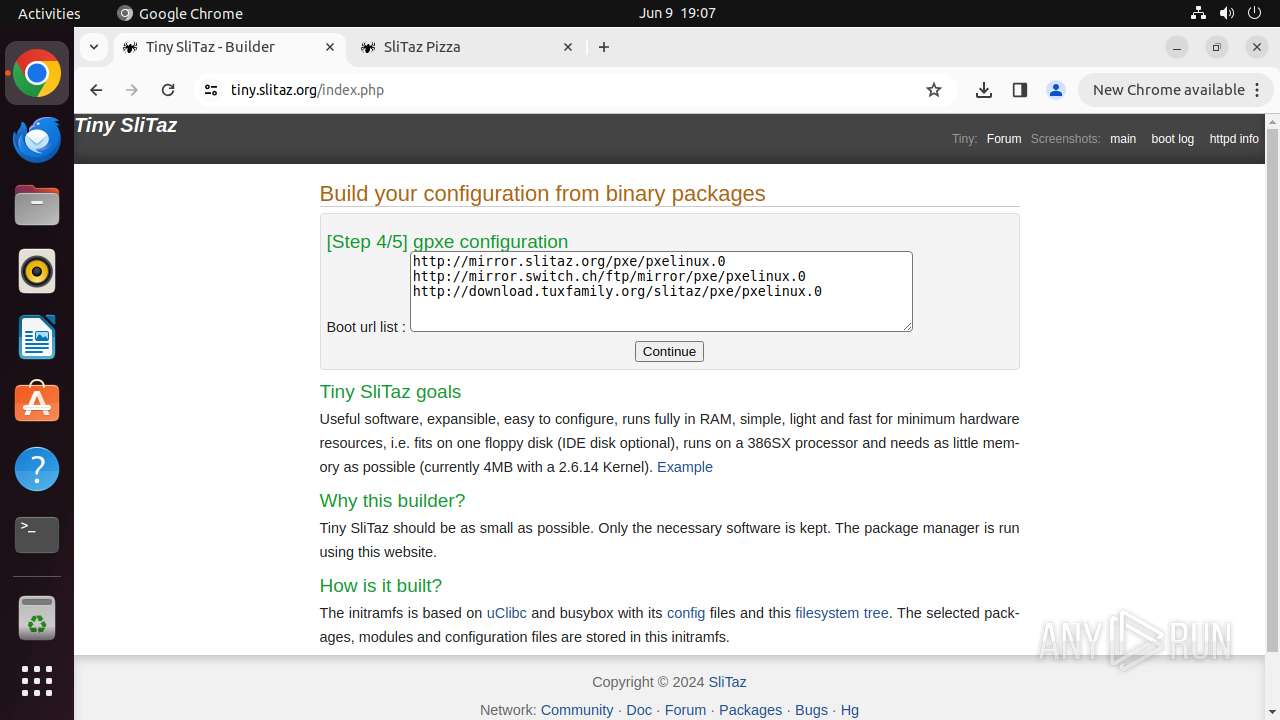View the main screenshot link
Screen dimensions: 1280x720
pyautogui.click(x=1123, y=139)
